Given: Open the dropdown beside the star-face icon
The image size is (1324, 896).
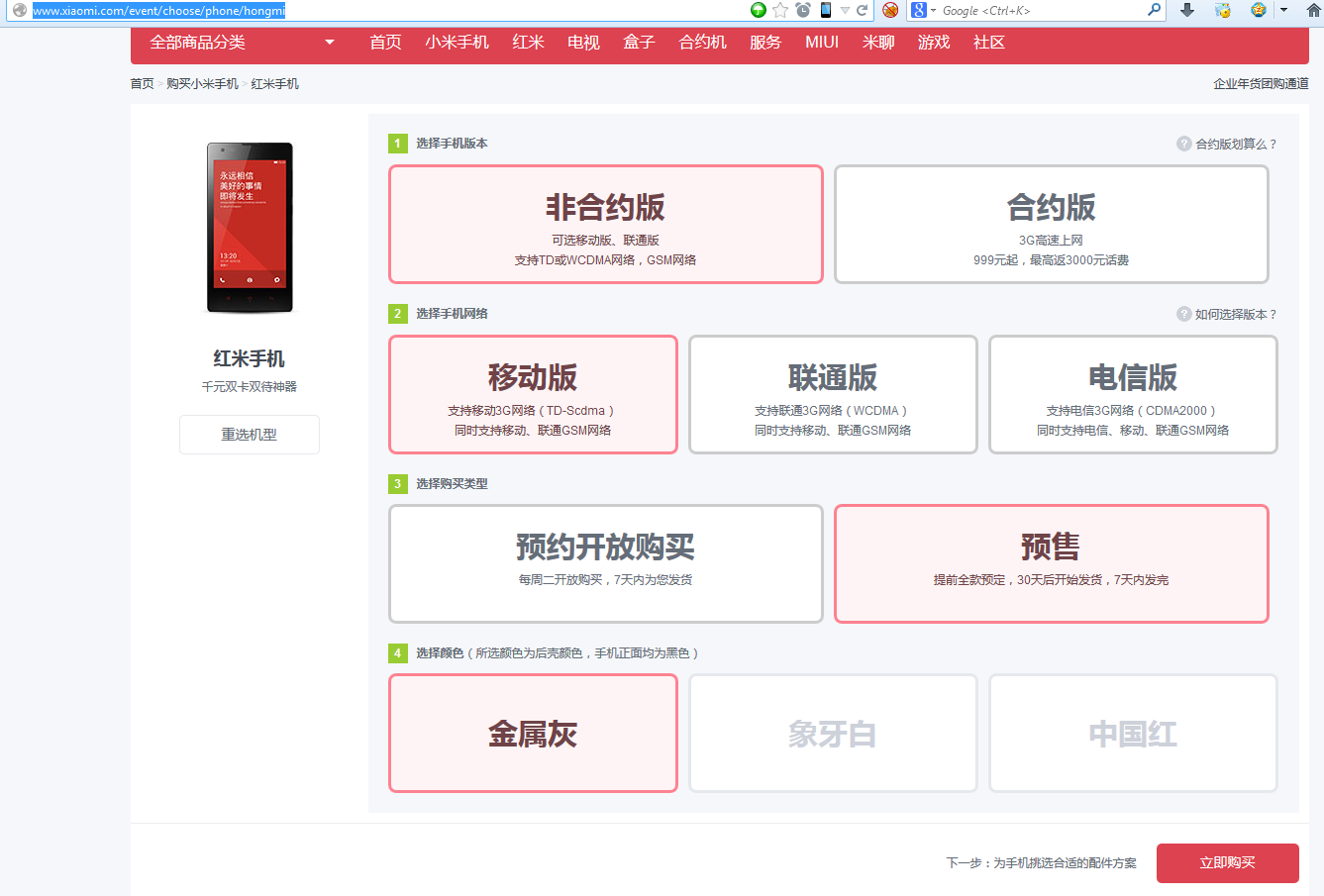Looking at the screenshot, I should 1283,10.
